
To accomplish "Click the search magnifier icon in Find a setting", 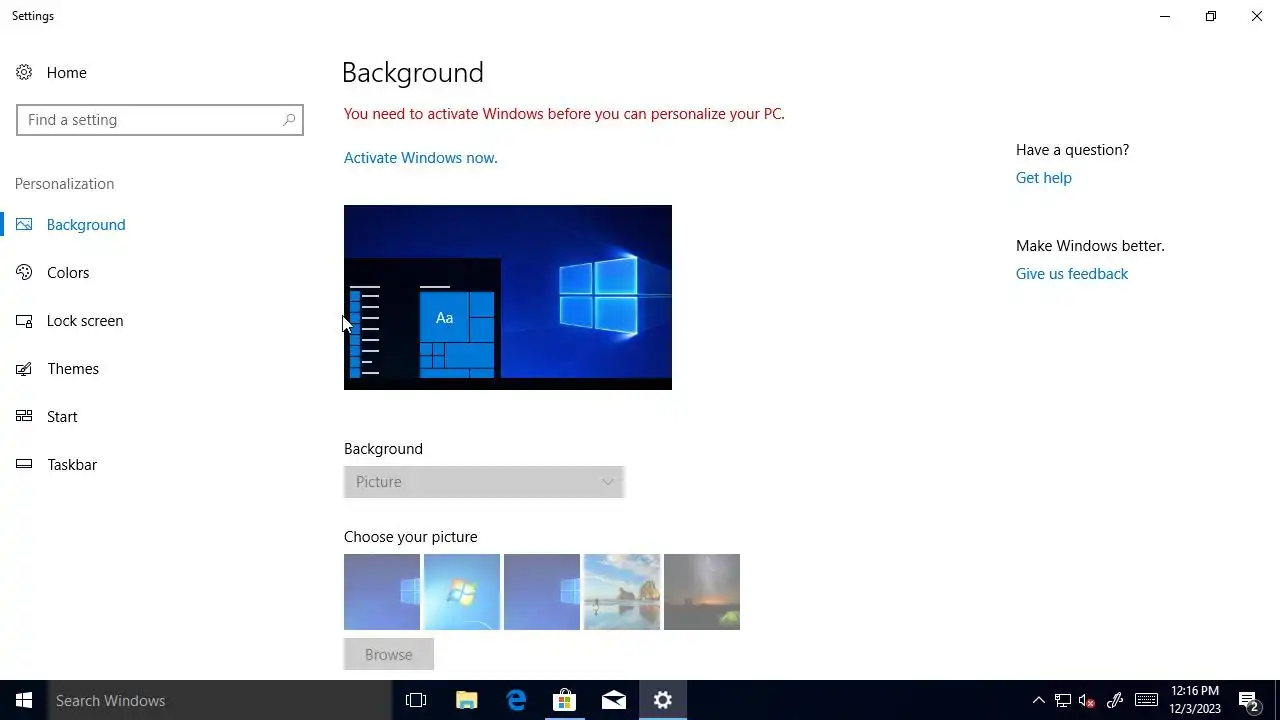I will pyautogui.click(x=289, y=120).
